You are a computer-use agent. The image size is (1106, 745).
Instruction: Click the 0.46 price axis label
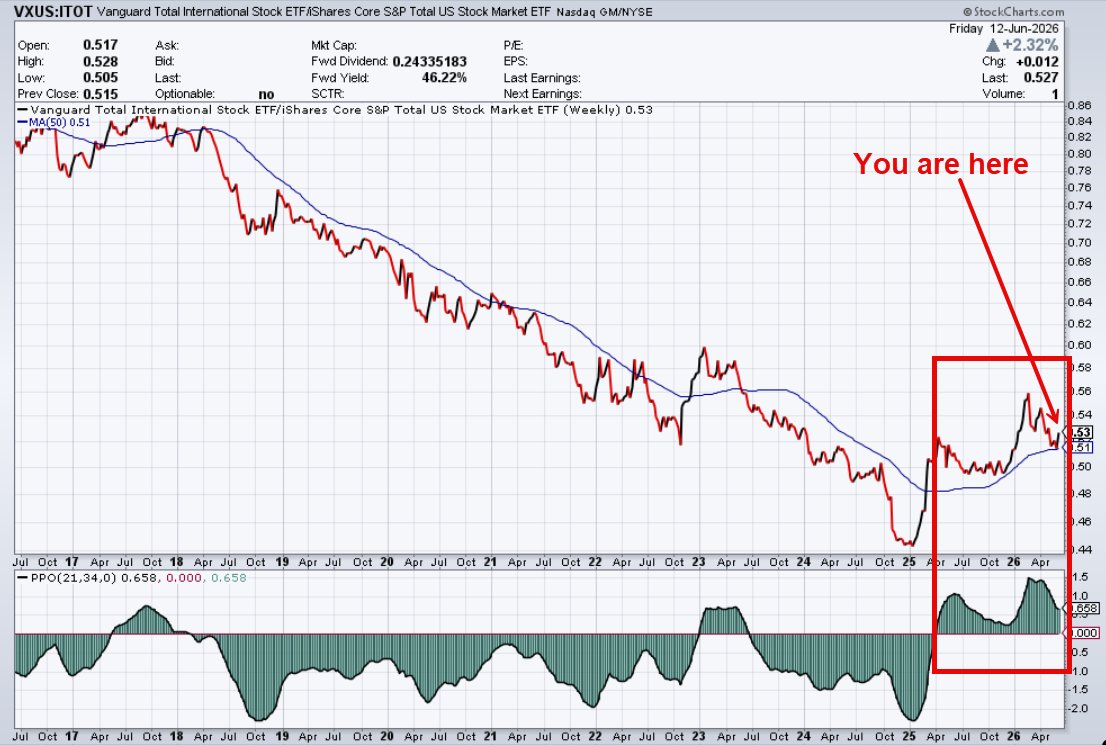click(1080, 522)
